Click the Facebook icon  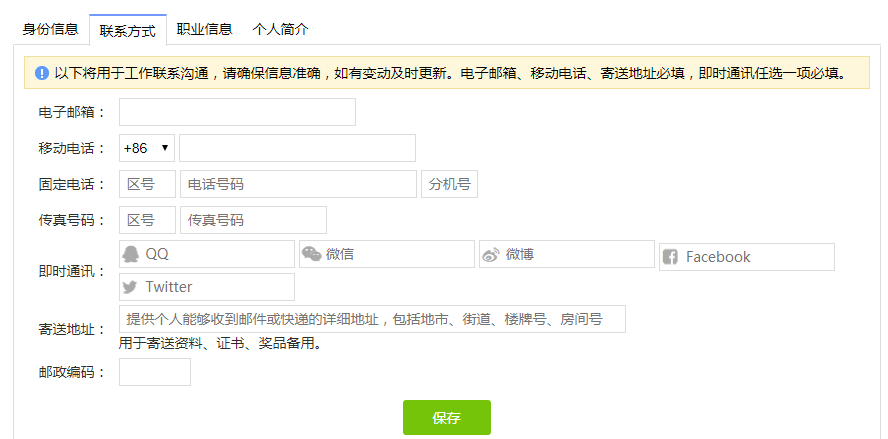click(x=670, y=257)
